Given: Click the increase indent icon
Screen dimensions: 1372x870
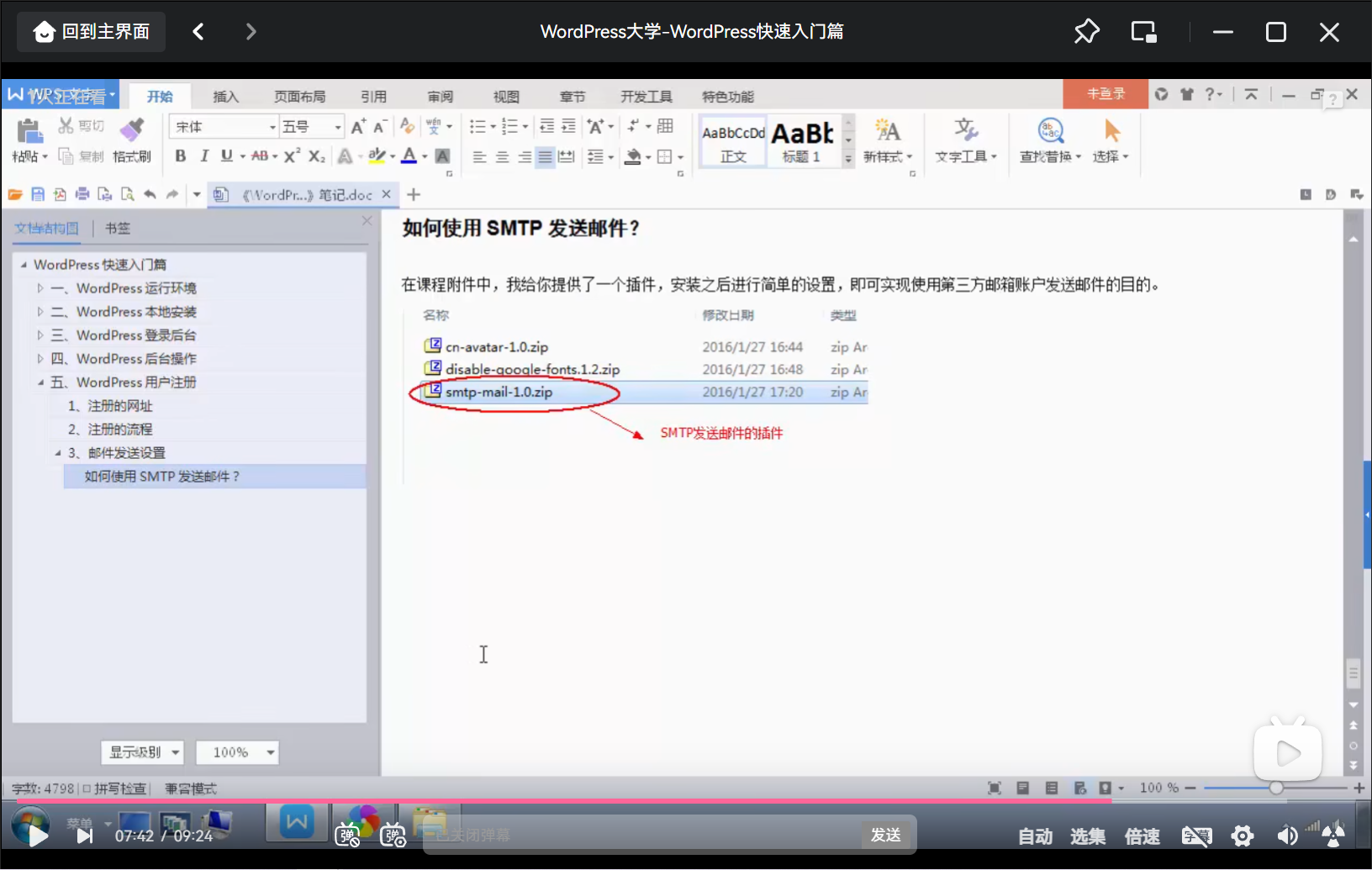Looking at the screenshot, I should click(569, 126).
